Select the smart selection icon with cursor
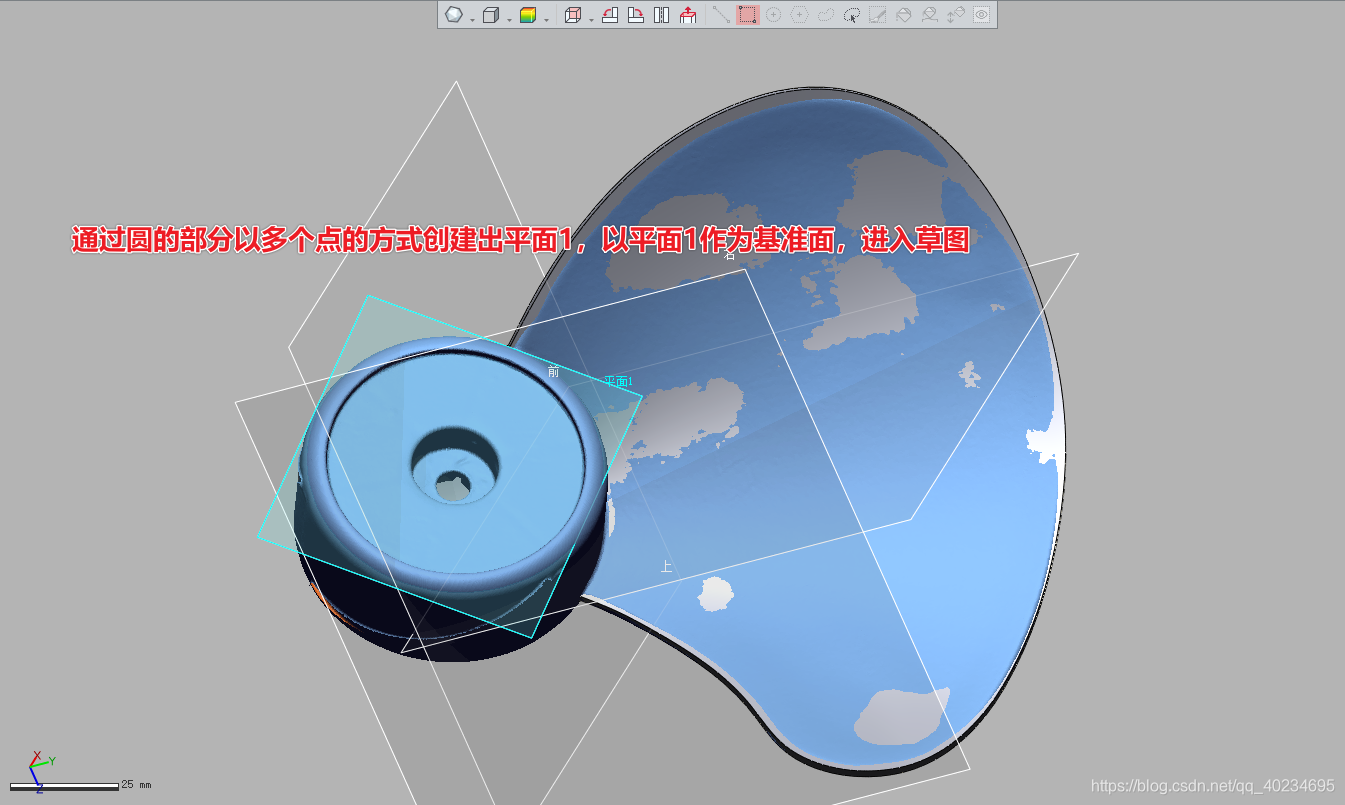Screen dimensions: 1345x805 (852, 15)
